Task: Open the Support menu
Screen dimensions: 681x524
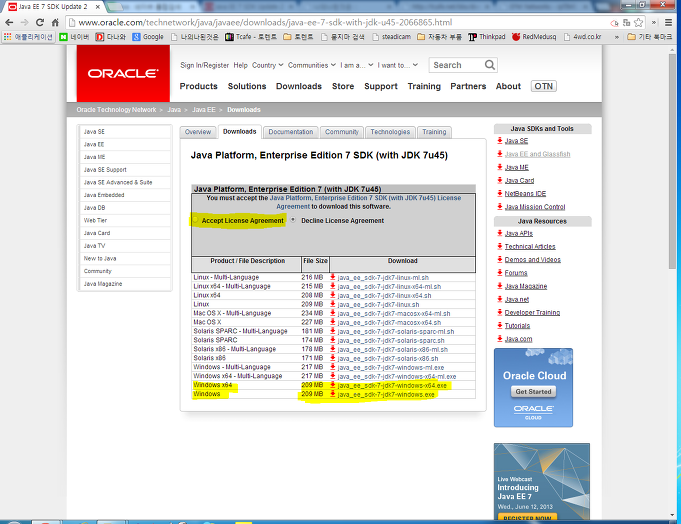Action: coord(381,86)
